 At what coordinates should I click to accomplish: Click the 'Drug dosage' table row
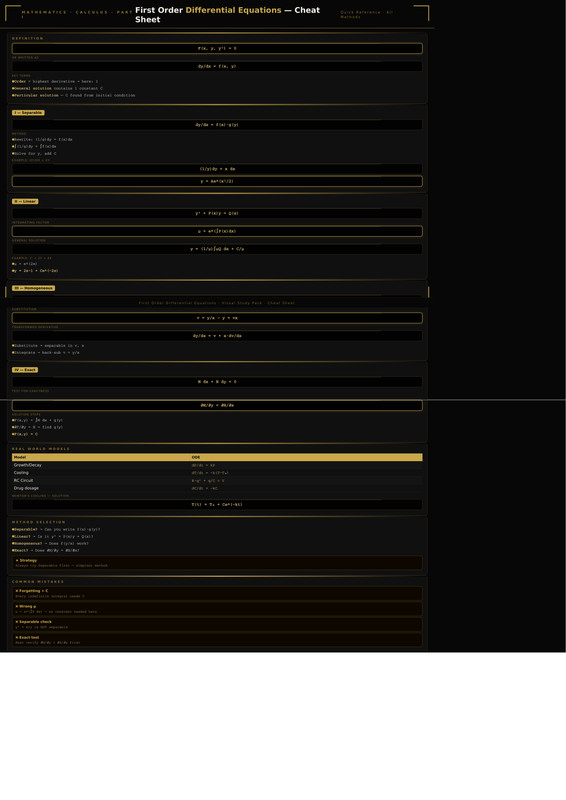point(217,488)
